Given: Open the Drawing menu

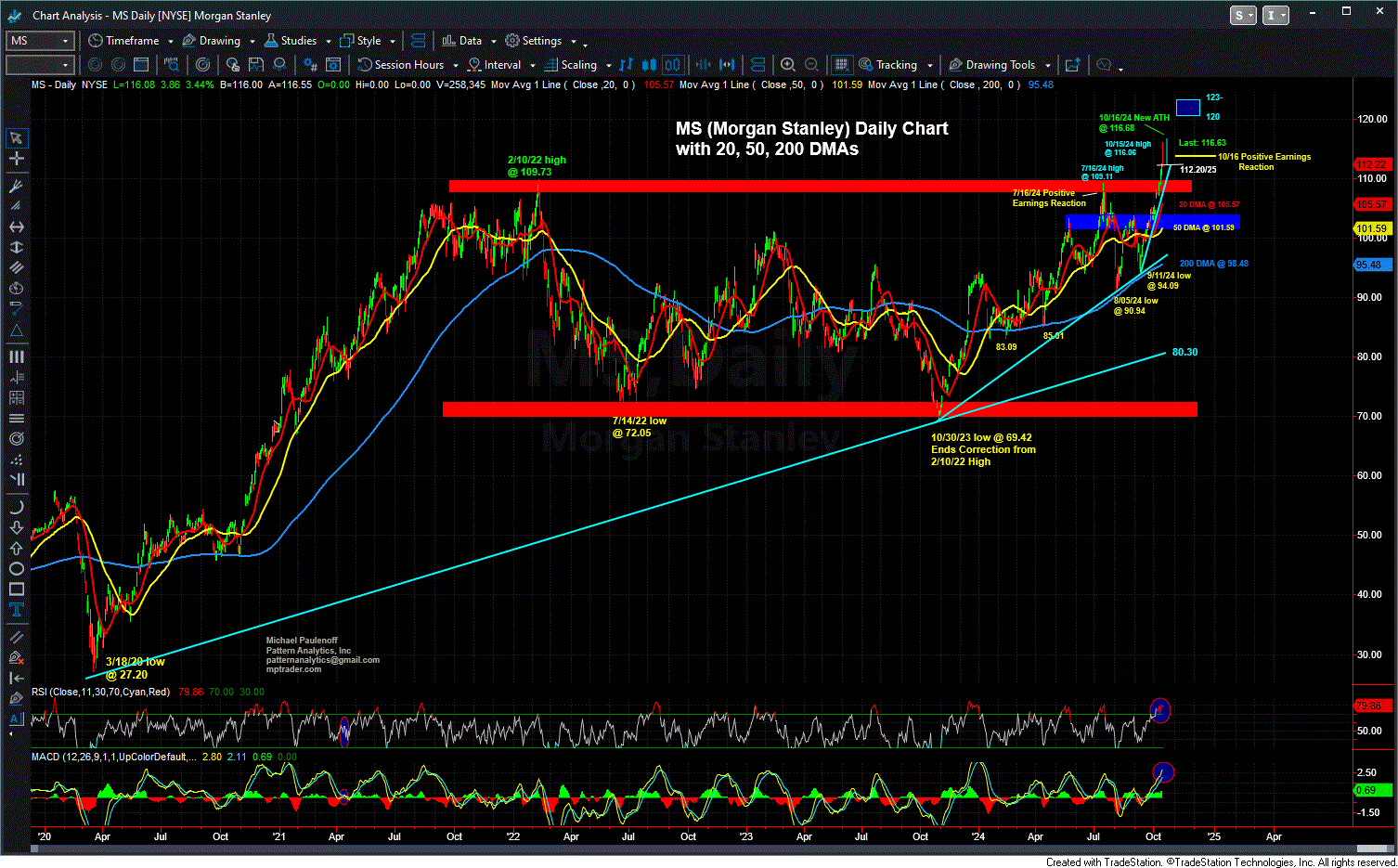Looking at the screenshot, I should (x=212, y=41).
